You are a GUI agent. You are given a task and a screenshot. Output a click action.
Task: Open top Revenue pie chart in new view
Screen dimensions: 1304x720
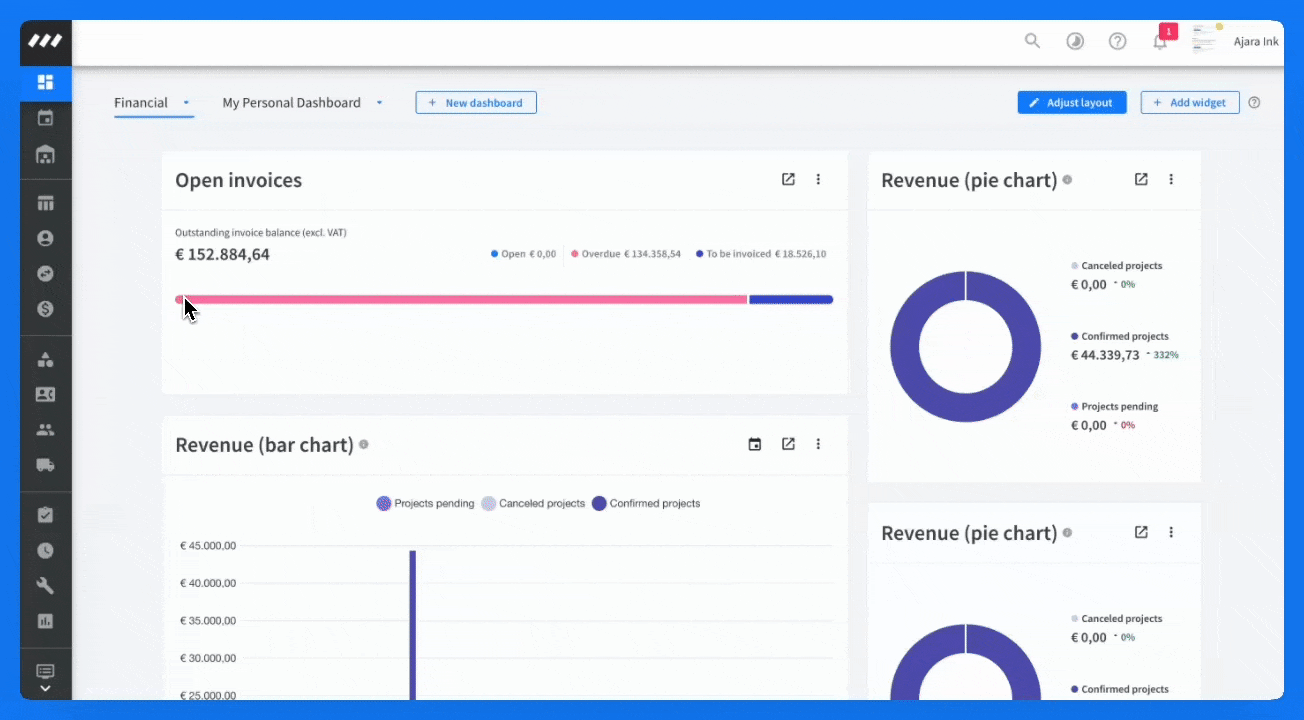[1141, 179]
